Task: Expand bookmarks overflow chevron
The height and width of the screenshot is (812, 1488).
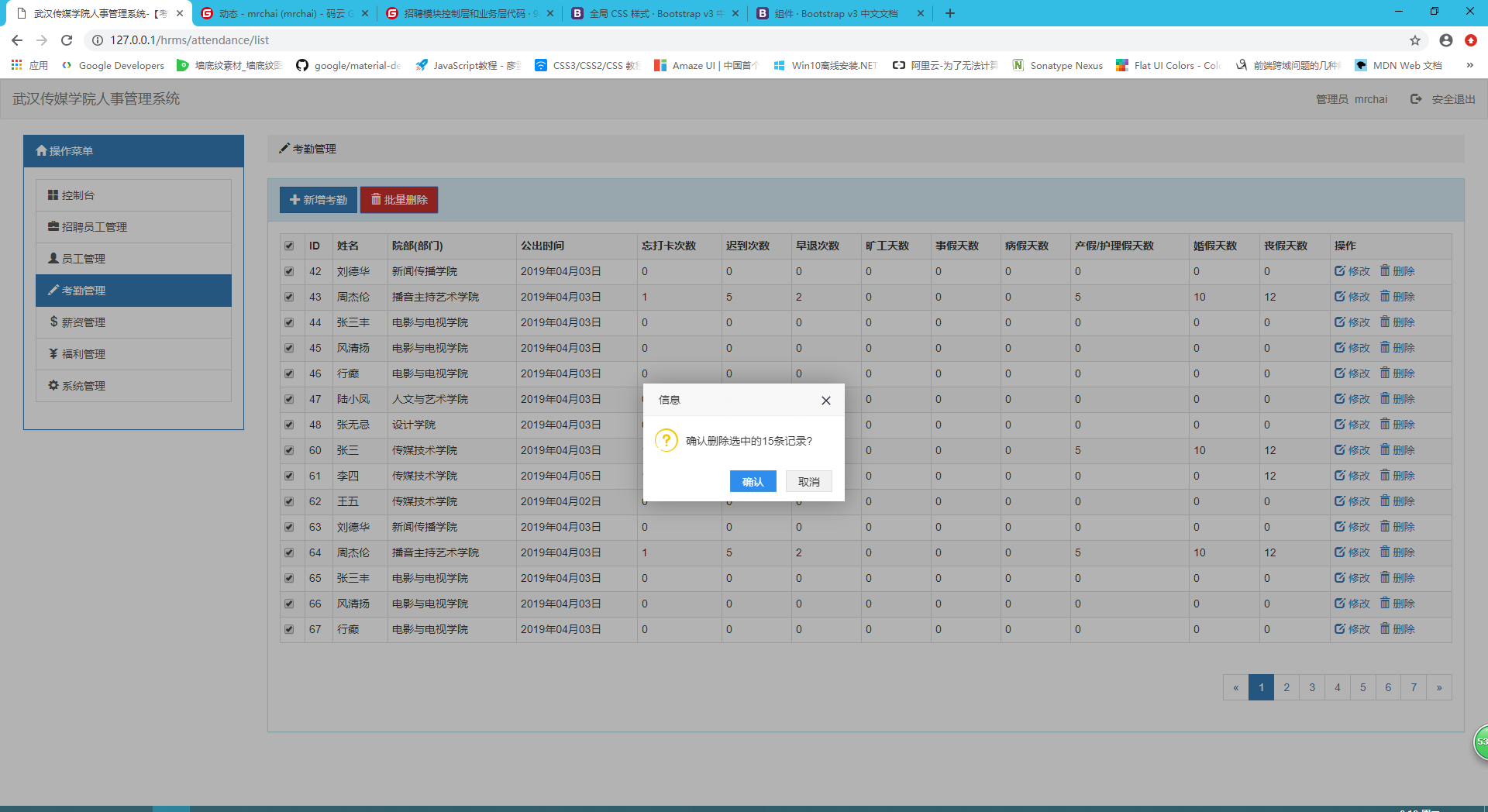Action: click(x=1470, y=65)
